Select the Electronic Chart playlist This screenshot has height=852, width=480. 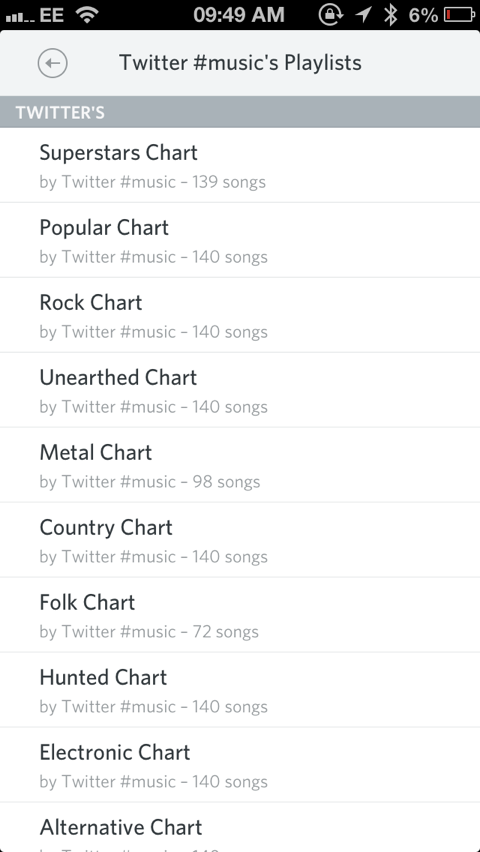240,765
